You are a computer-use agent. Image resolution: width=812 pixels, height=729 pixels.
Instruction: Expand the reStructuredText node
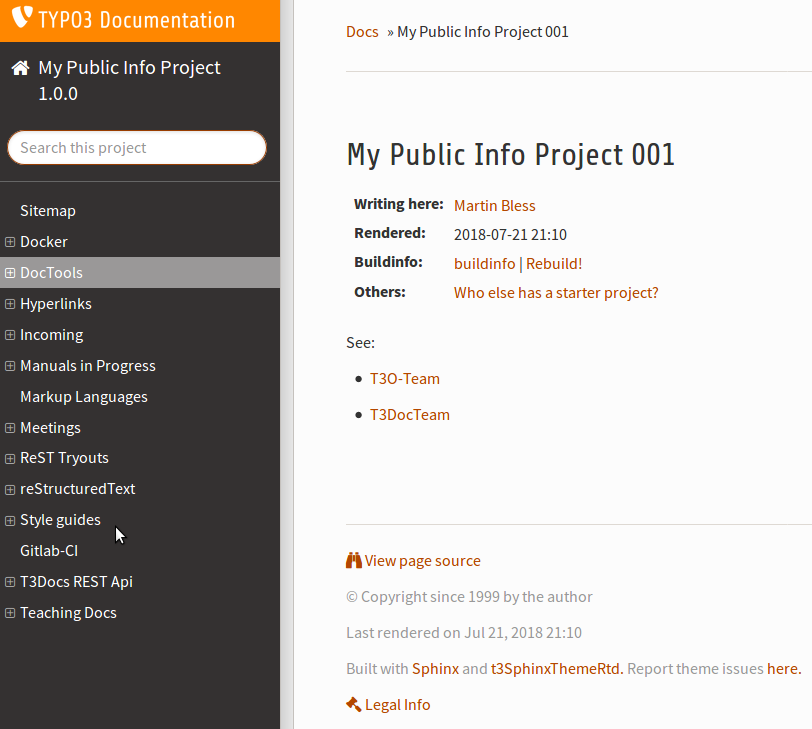tap(10, 489)
